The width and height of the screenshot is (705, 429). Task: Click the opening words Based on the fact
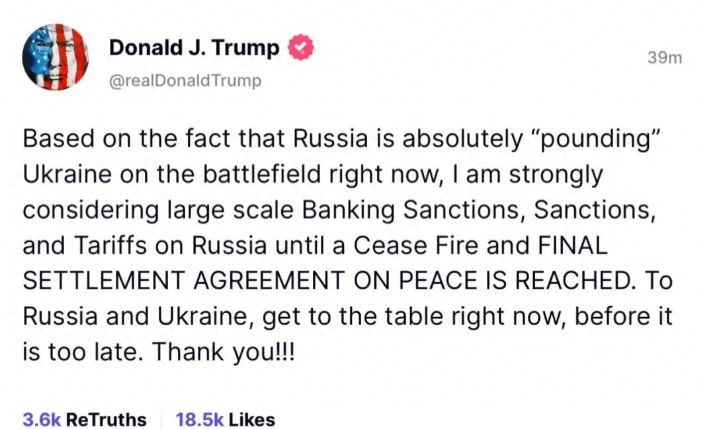tap(127, 139)
